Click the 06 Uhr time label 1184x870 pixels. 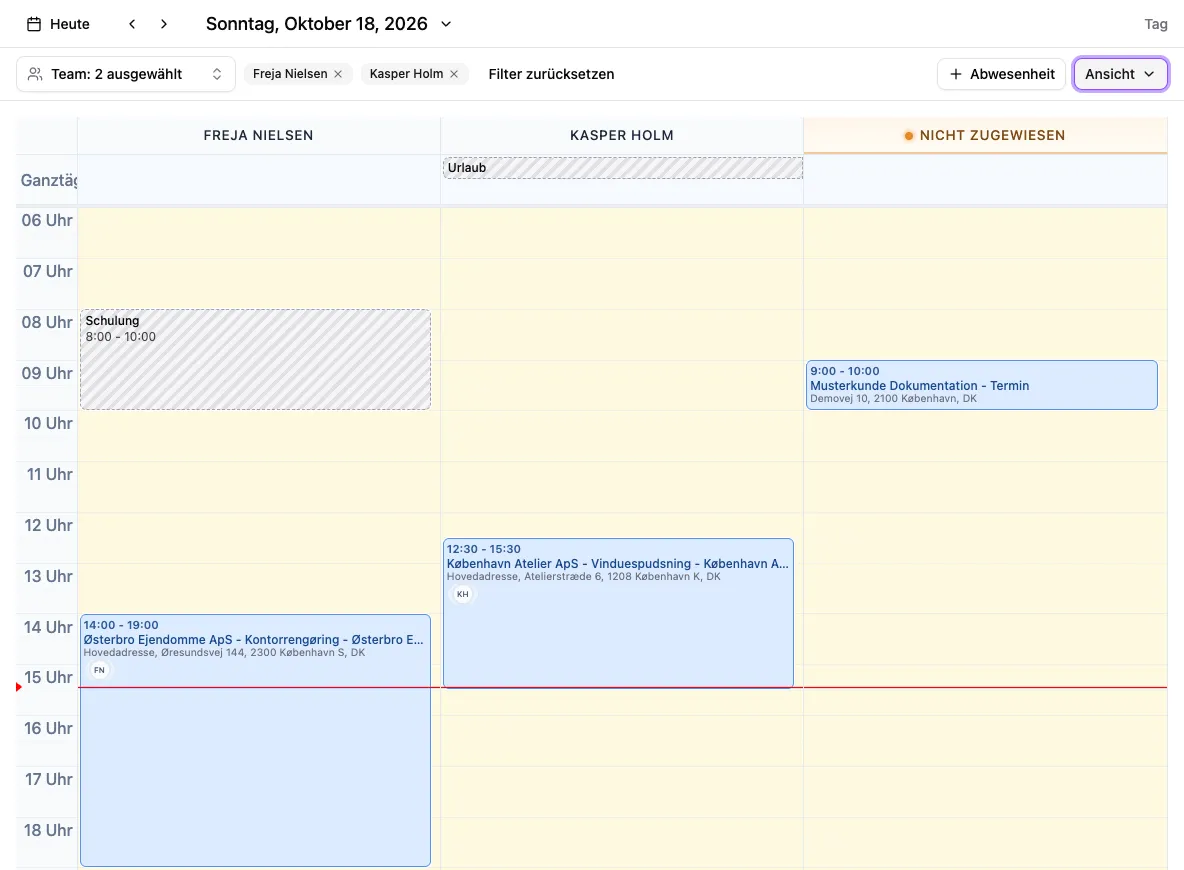[47, 221]
